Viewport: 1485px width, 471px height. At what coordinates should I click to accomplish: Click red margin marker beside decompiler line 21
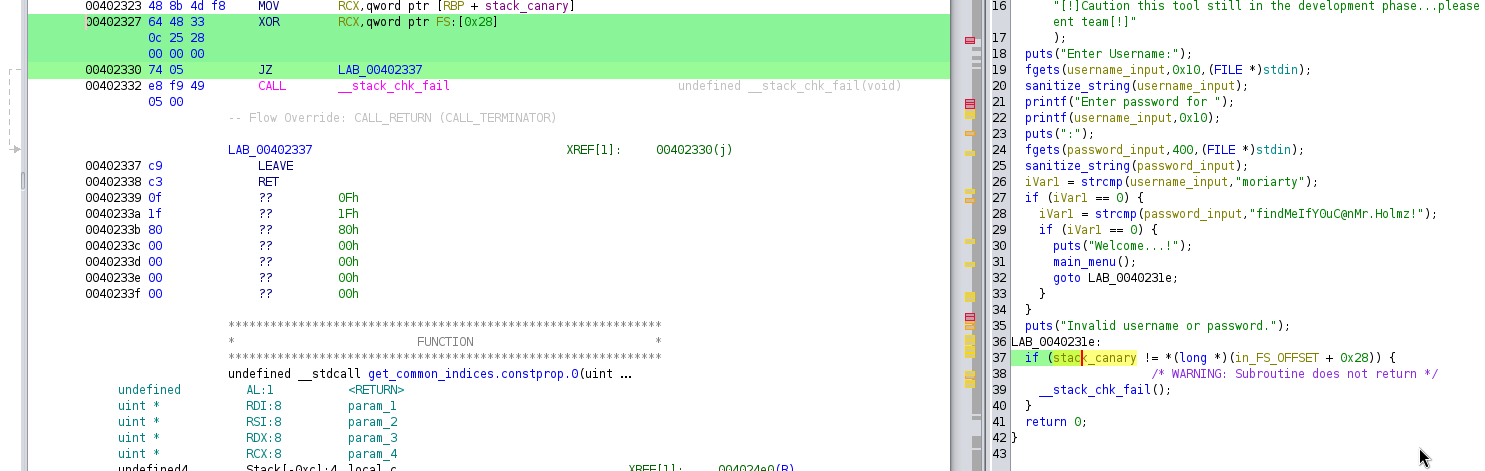969,104
